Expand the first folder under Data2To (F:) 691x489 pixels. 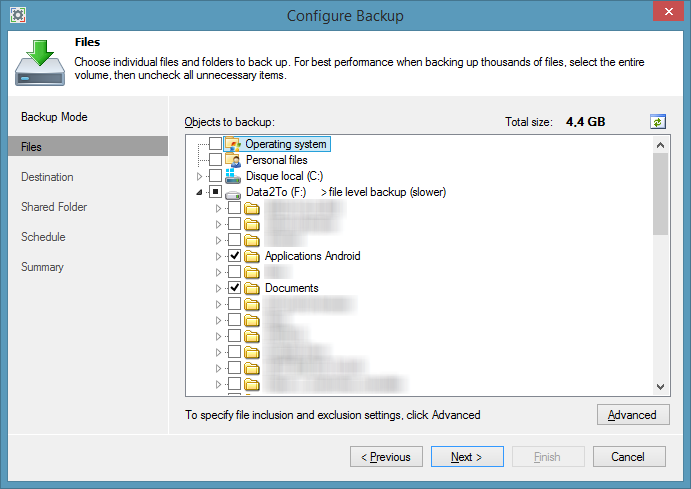(x=218, y=208)
